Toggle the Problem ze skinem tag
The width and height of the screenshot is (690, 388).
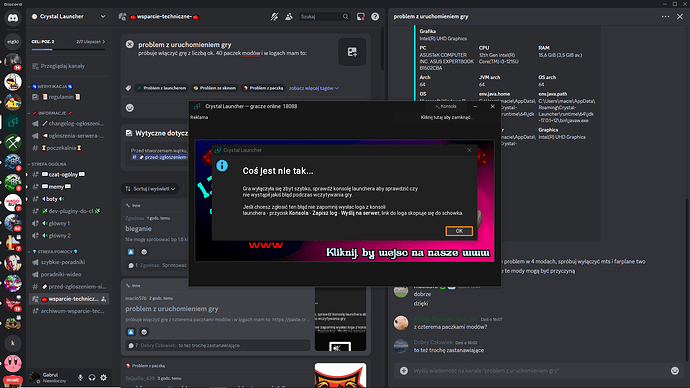pyautogui.click(x=215, y=88)
